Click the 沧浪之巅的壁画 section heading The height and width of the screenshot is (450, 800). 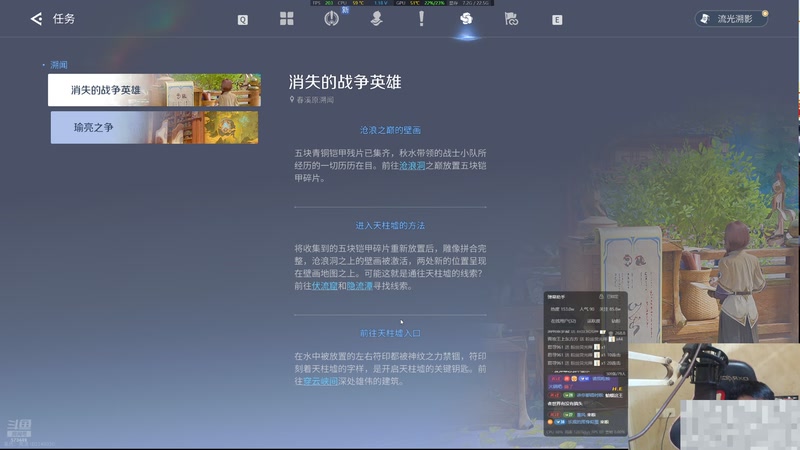coord(390,130)
